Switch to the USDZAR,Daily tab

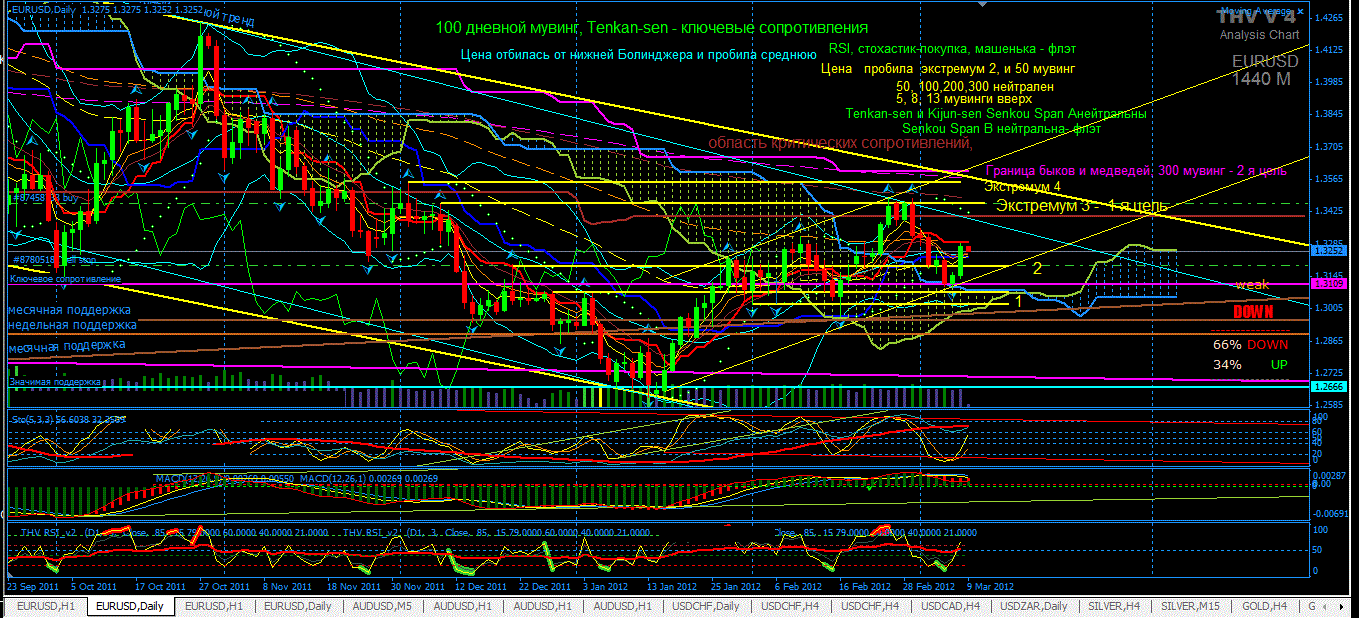[x=1035, y=606]
